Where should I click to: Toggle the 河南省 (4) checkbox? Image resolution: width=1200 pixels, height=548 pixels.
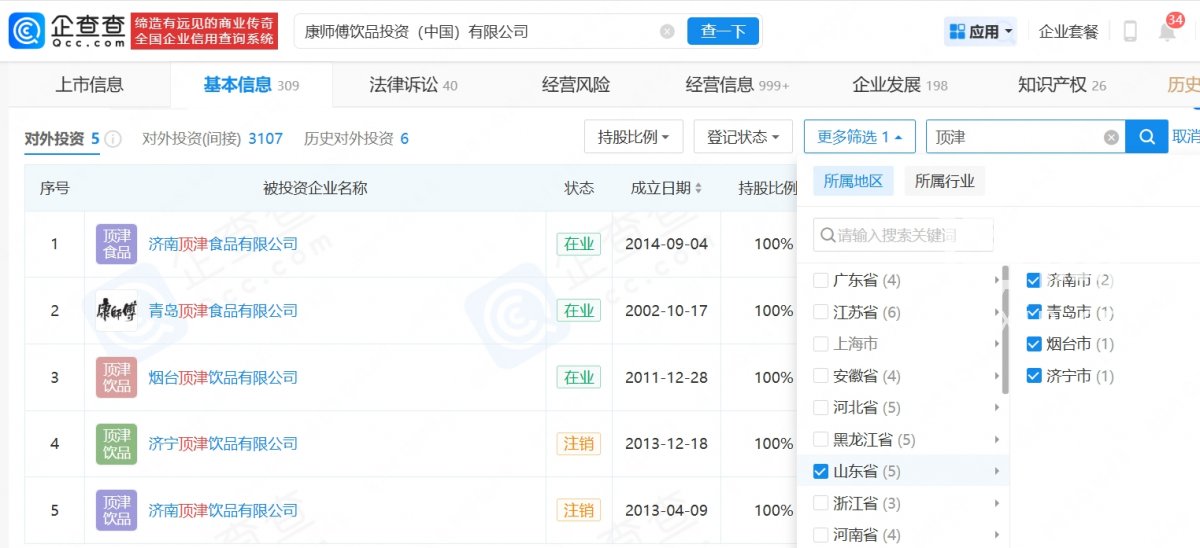[x=821, y=535]
